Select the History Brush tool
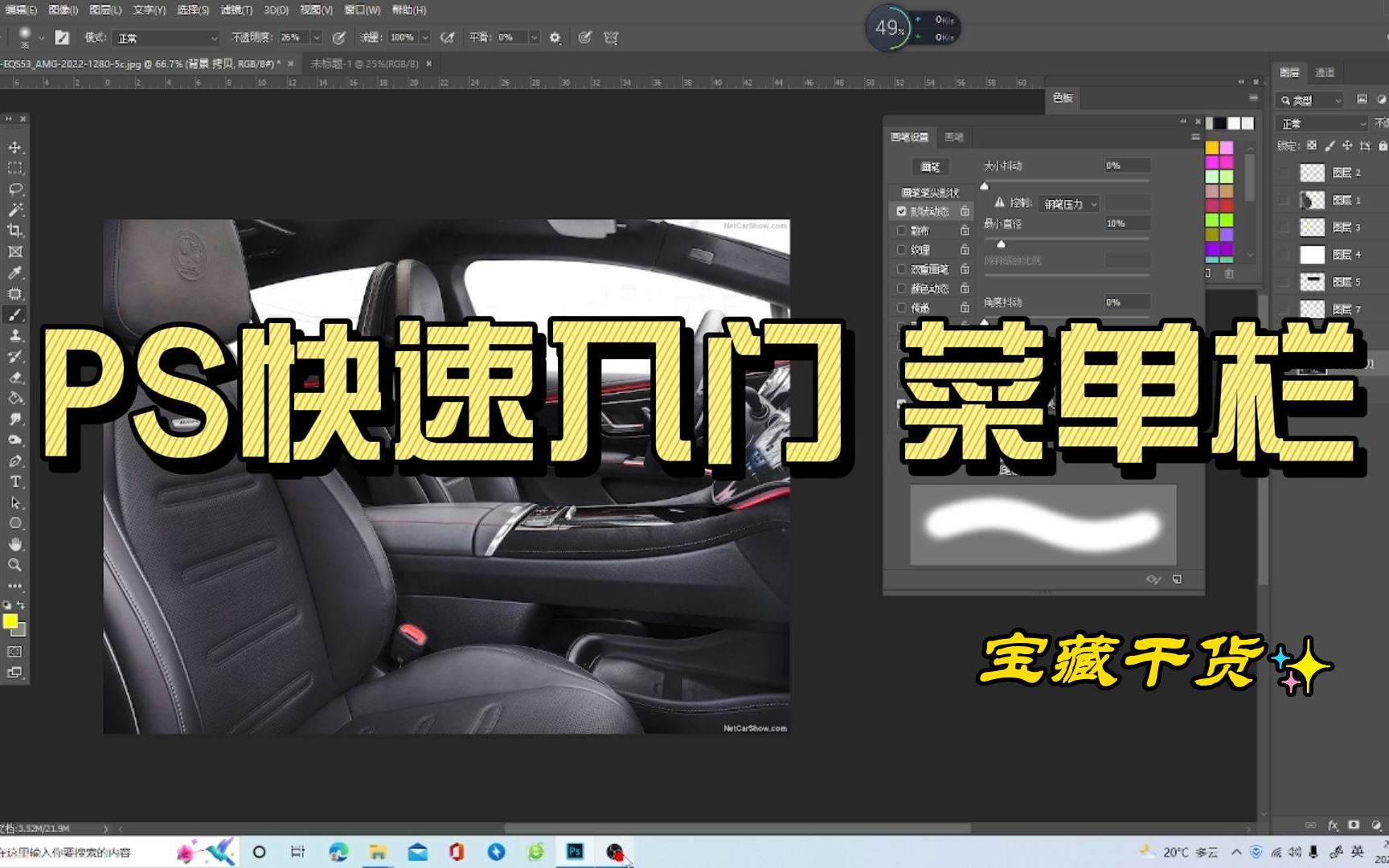1389x868 pixels. point(15,356)
